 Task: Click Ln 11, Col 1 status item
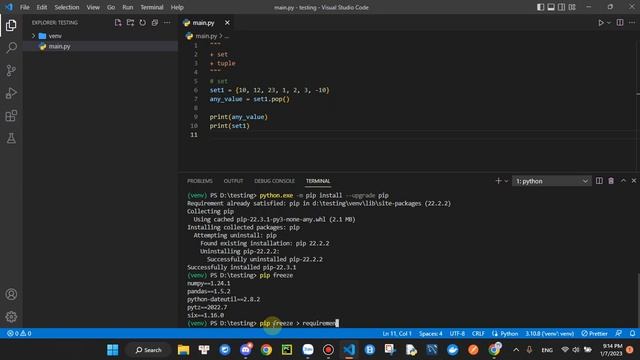coord(397,333)
